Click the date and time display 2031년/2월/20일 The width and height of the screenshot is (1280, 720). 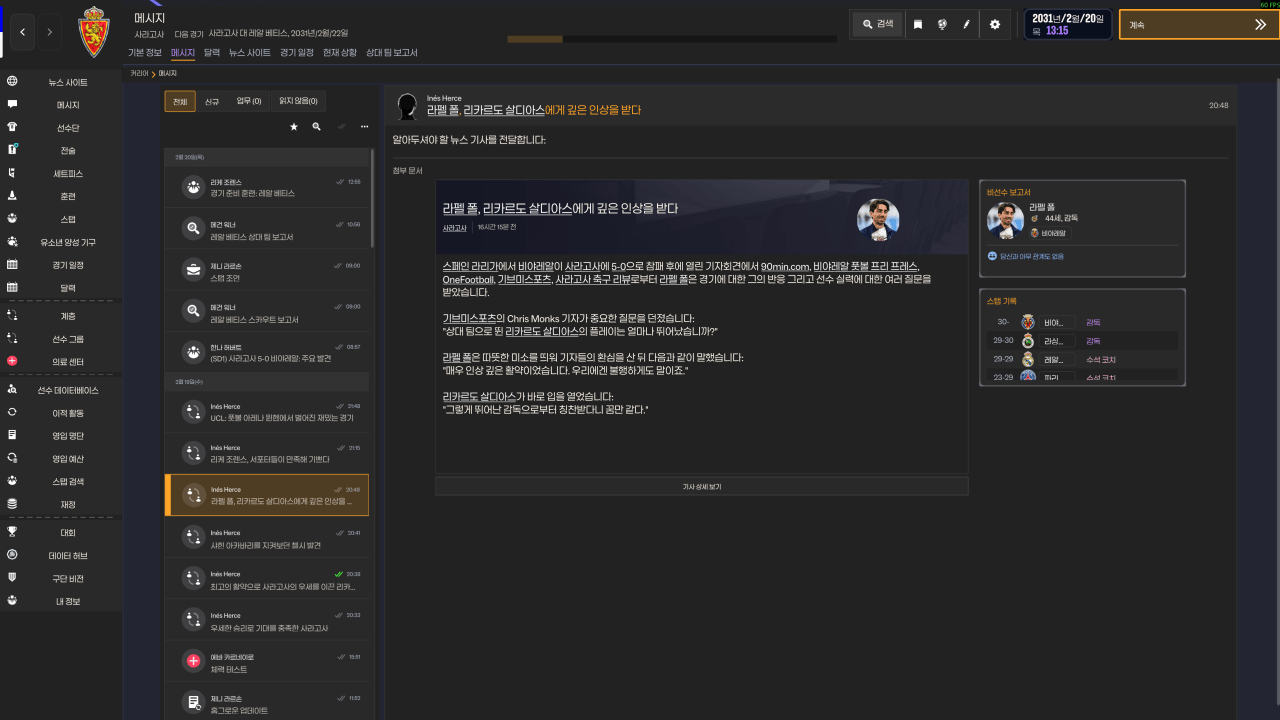click(1068, 24)
